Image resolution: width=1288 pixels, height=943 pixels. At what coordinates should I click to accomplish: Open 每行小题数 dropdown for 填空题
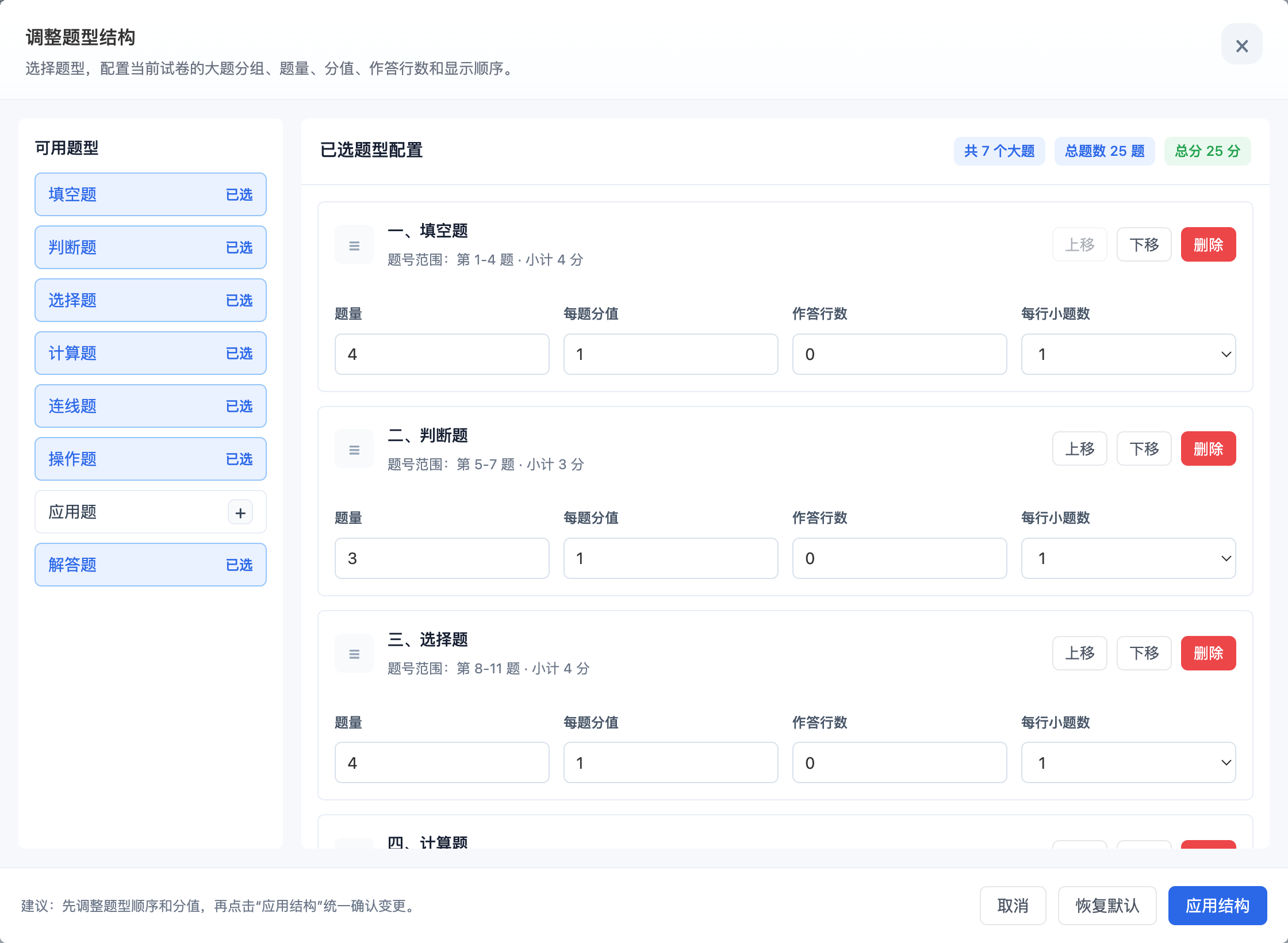coord(1128,354)
